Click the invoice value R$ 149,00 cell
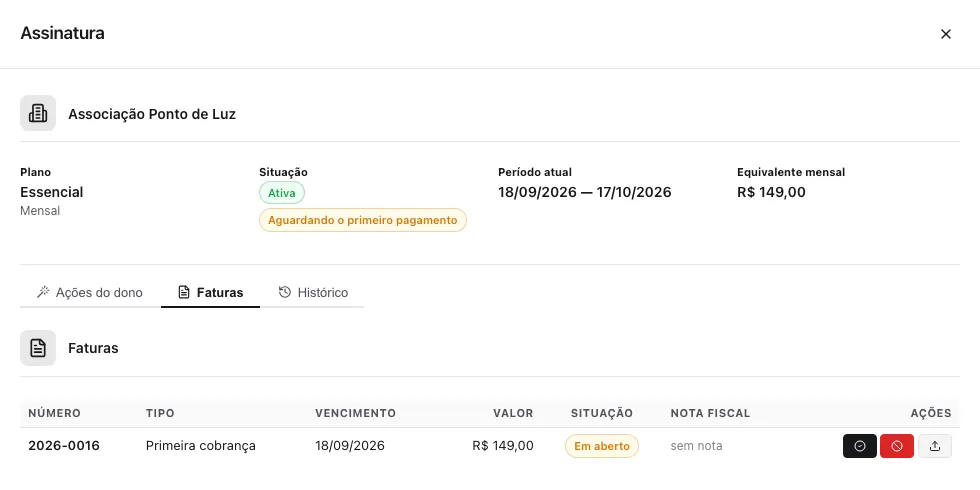 (x=503, y=446)
